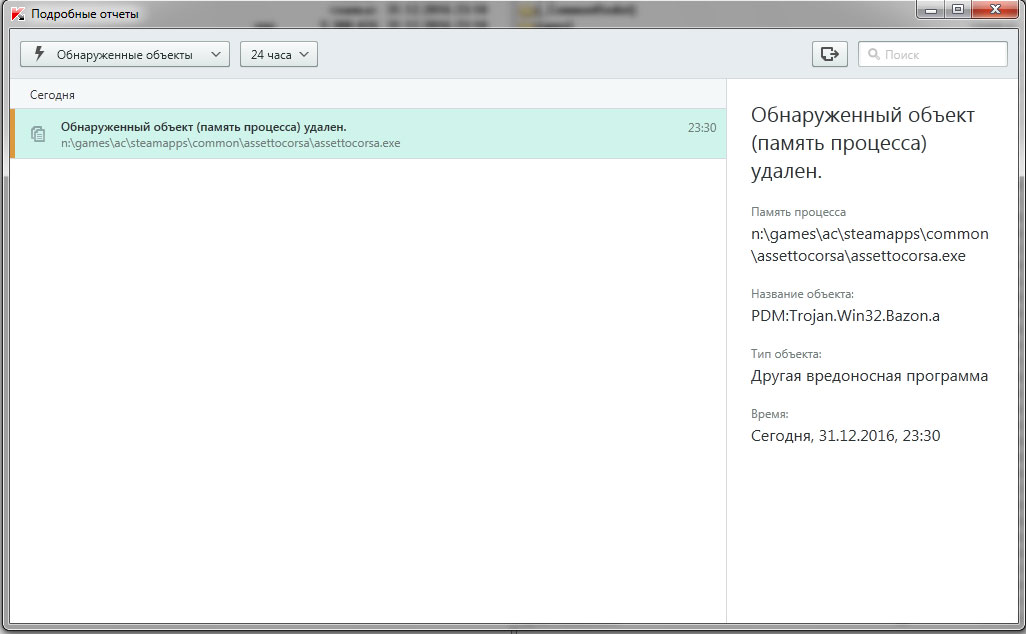Click the lightning bolt icon in the filter
The width and height of the screenshot is (1026, 634).
[x=40, y=54]
